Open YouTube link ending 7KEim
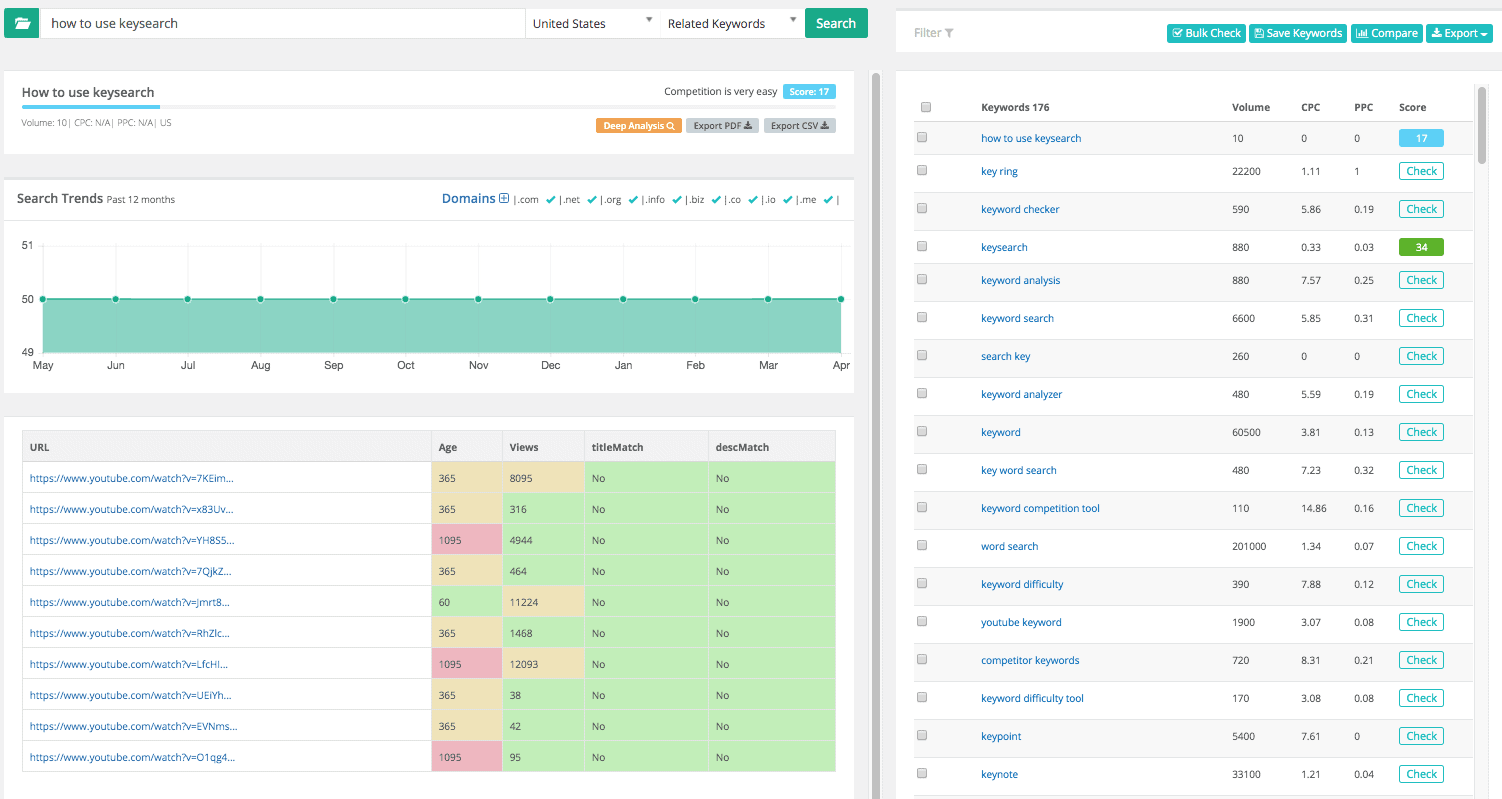Image resolution: width=1502 pixels, height=799 pixels. pos(132,478)
